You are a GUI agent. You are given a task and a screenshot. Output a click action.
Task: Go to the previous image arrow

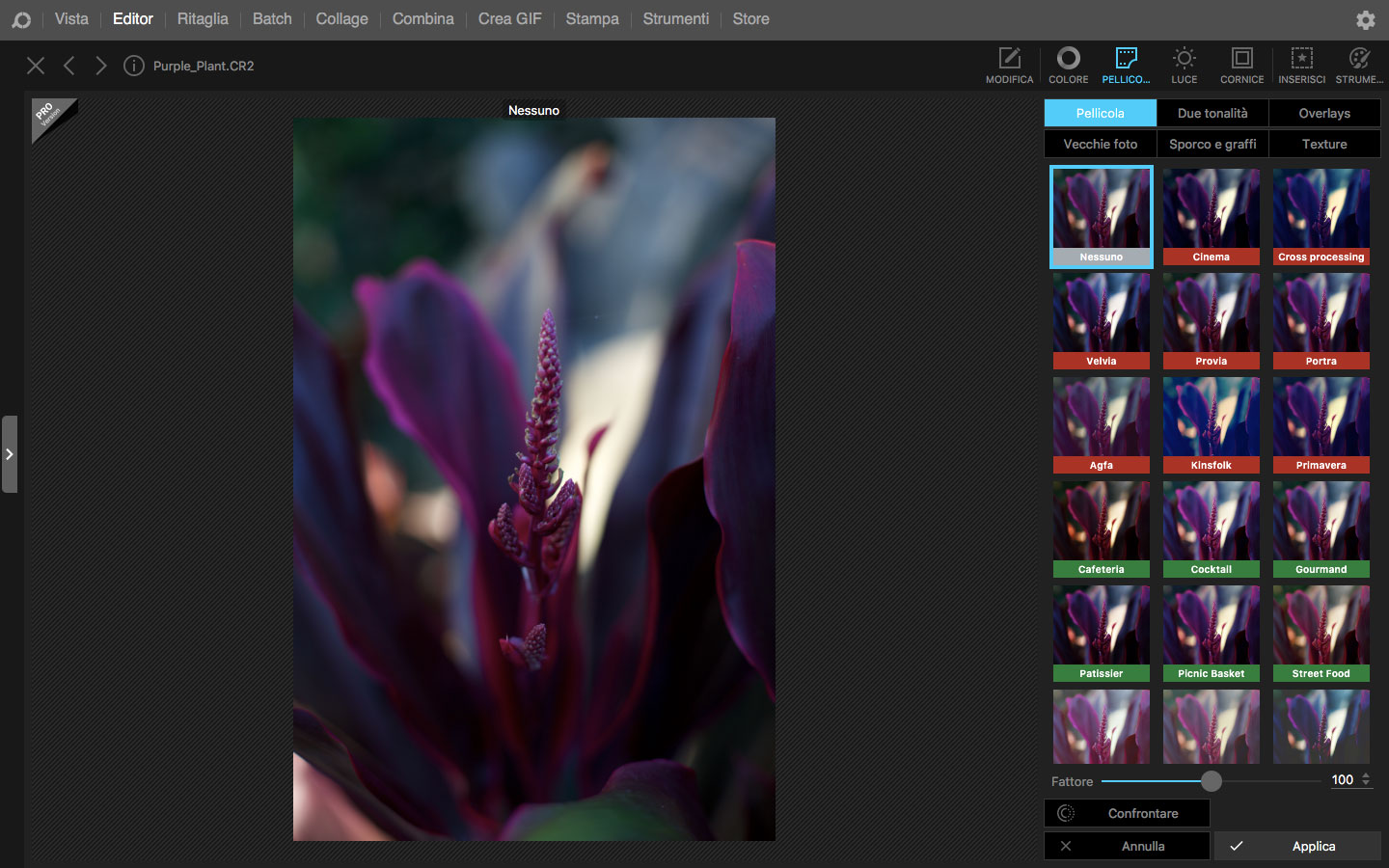68,66
